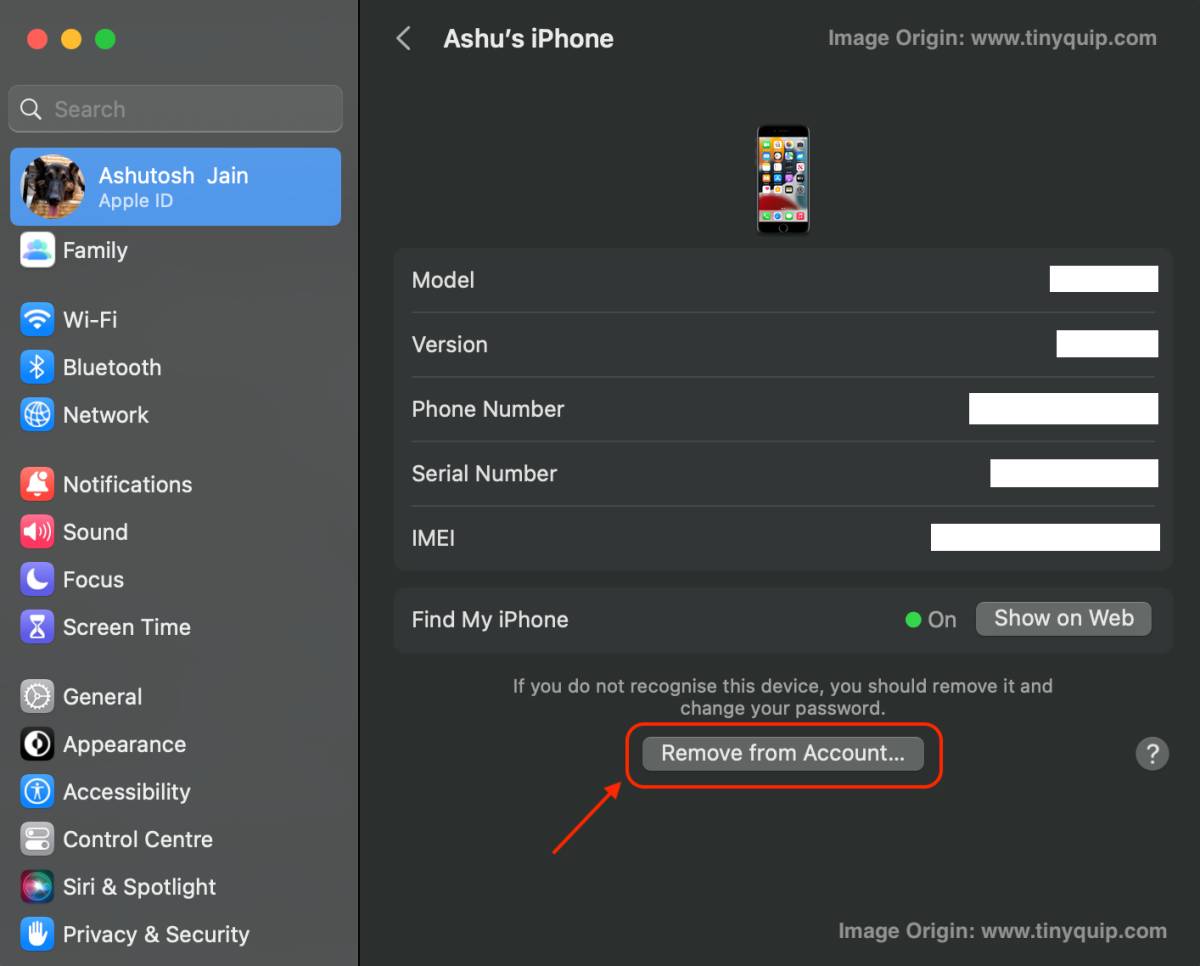The width and height of the screenshot is (1200, 966).
Task: Open the help question mark button
Action: coord(1152,753)
